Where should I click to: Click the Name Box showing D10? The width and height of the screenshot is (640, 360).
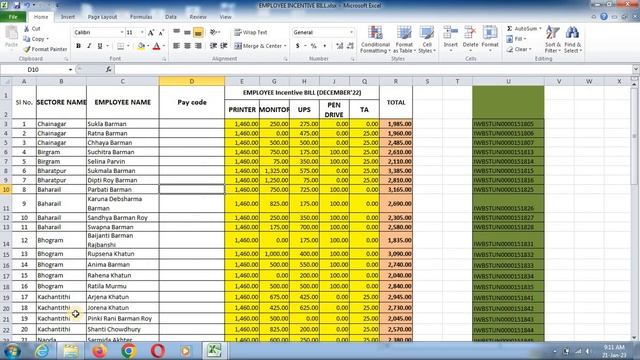click(x=33, y=70)
